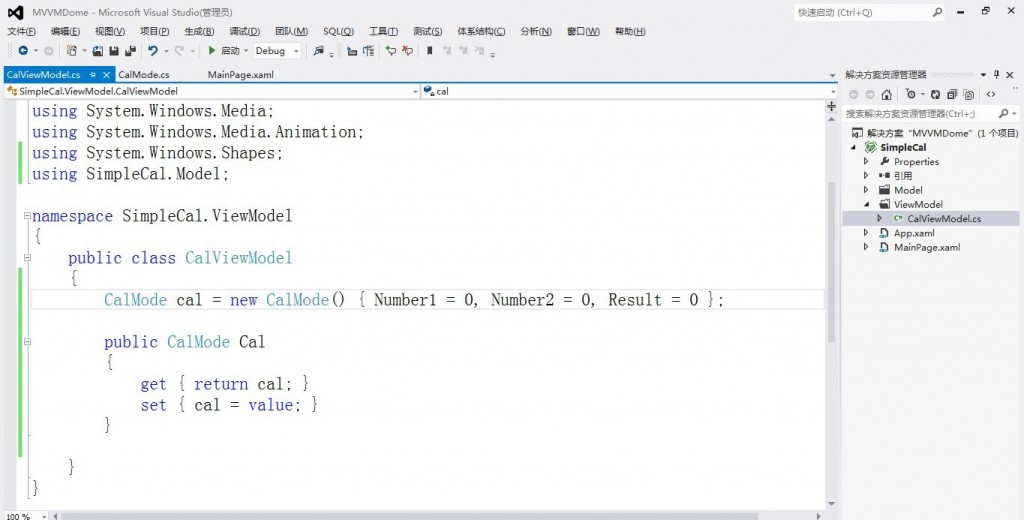The image size is (1024, 520).
Task: Open Undo history dropdown arrow
Action: [x=166, y=51]
